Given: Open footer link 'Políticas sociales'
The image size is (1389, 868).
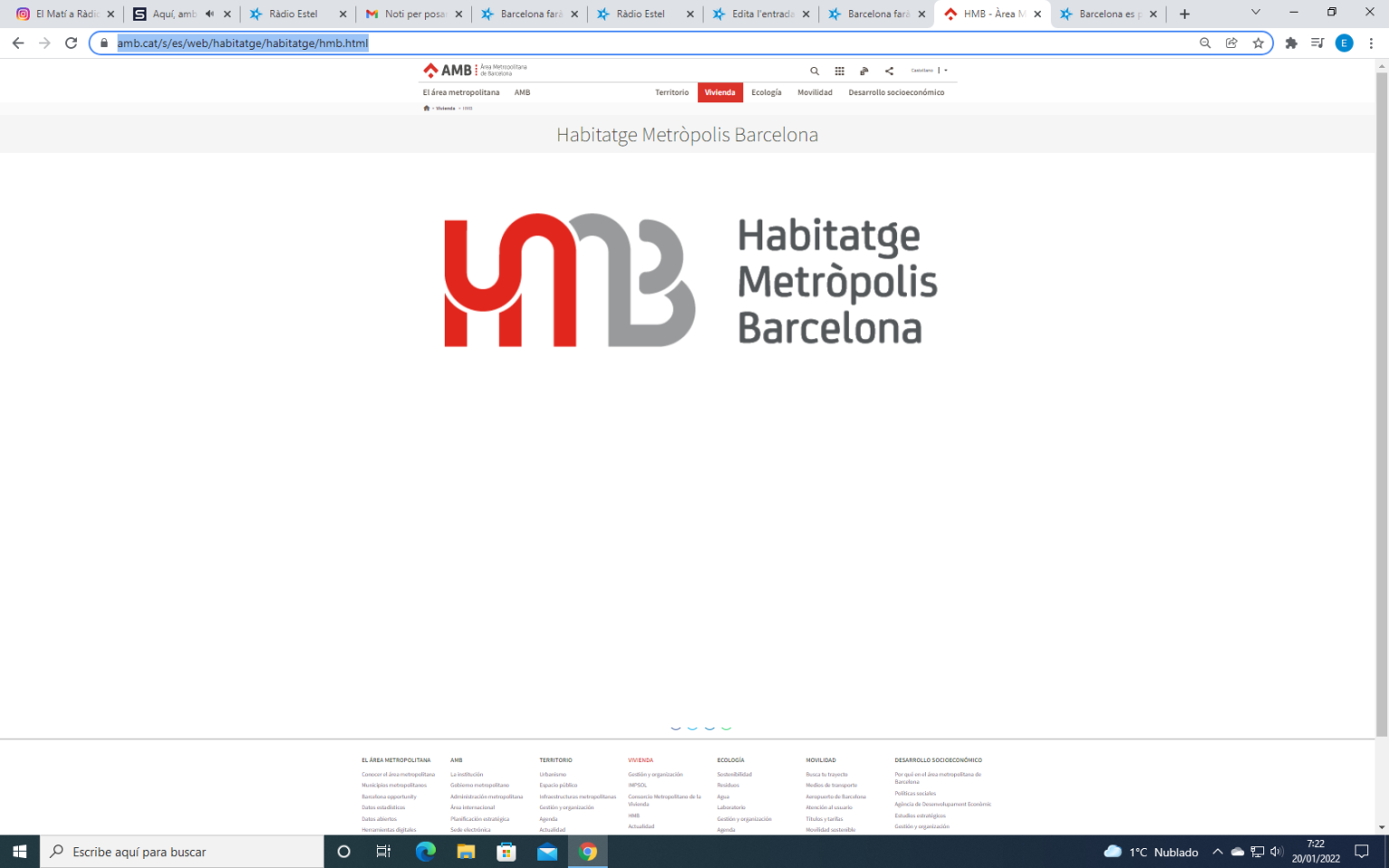Looking at the screenshot, I should coord(915,793).
